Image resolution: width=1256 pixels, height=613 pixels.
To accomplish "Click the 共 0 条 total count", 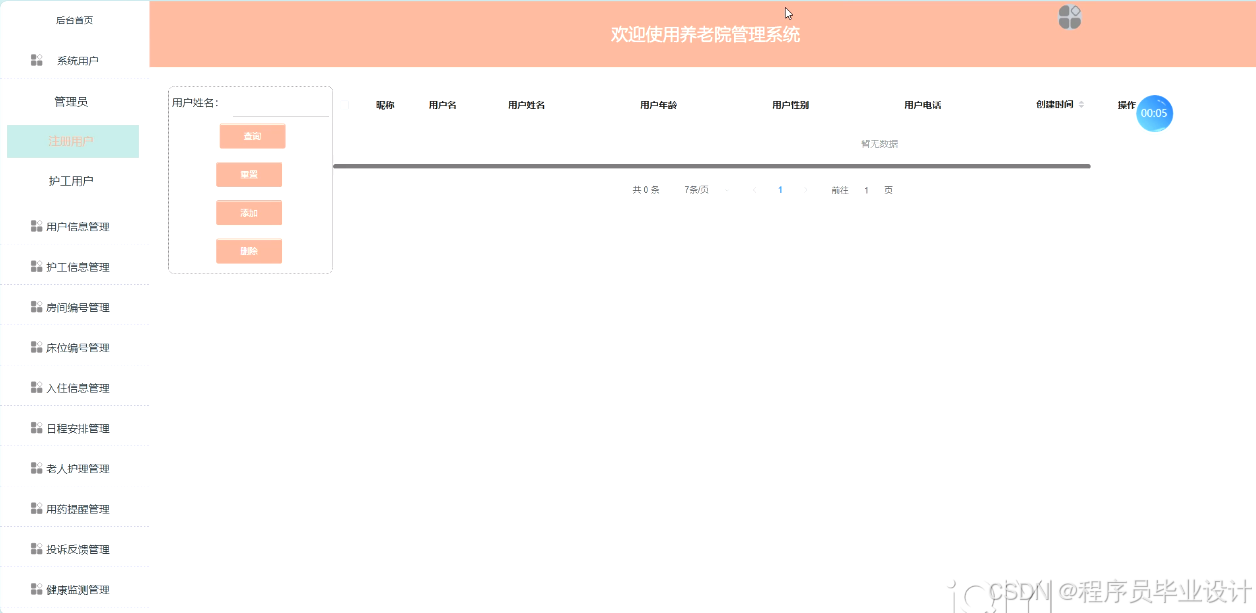I will click(646, 190).
